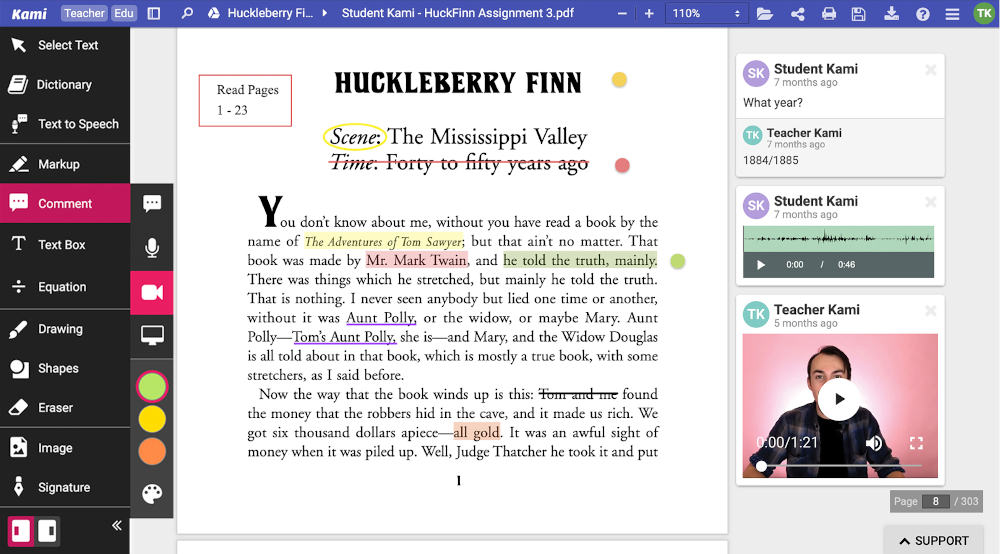Click the file name HuckFinn Assignment 3.pdf
The image size is (1000, 554).
(457, 13)
